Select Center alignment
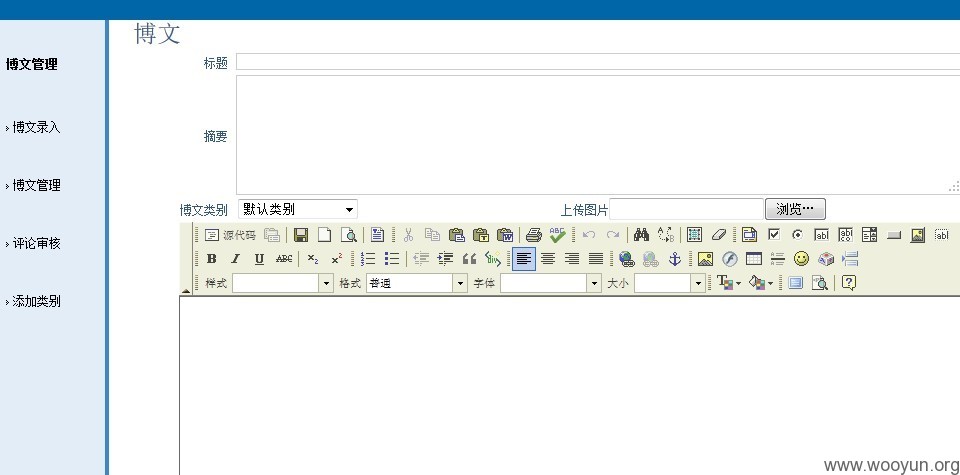The width and height of the screenshot is (960, 475). click(x=548, y=259)
